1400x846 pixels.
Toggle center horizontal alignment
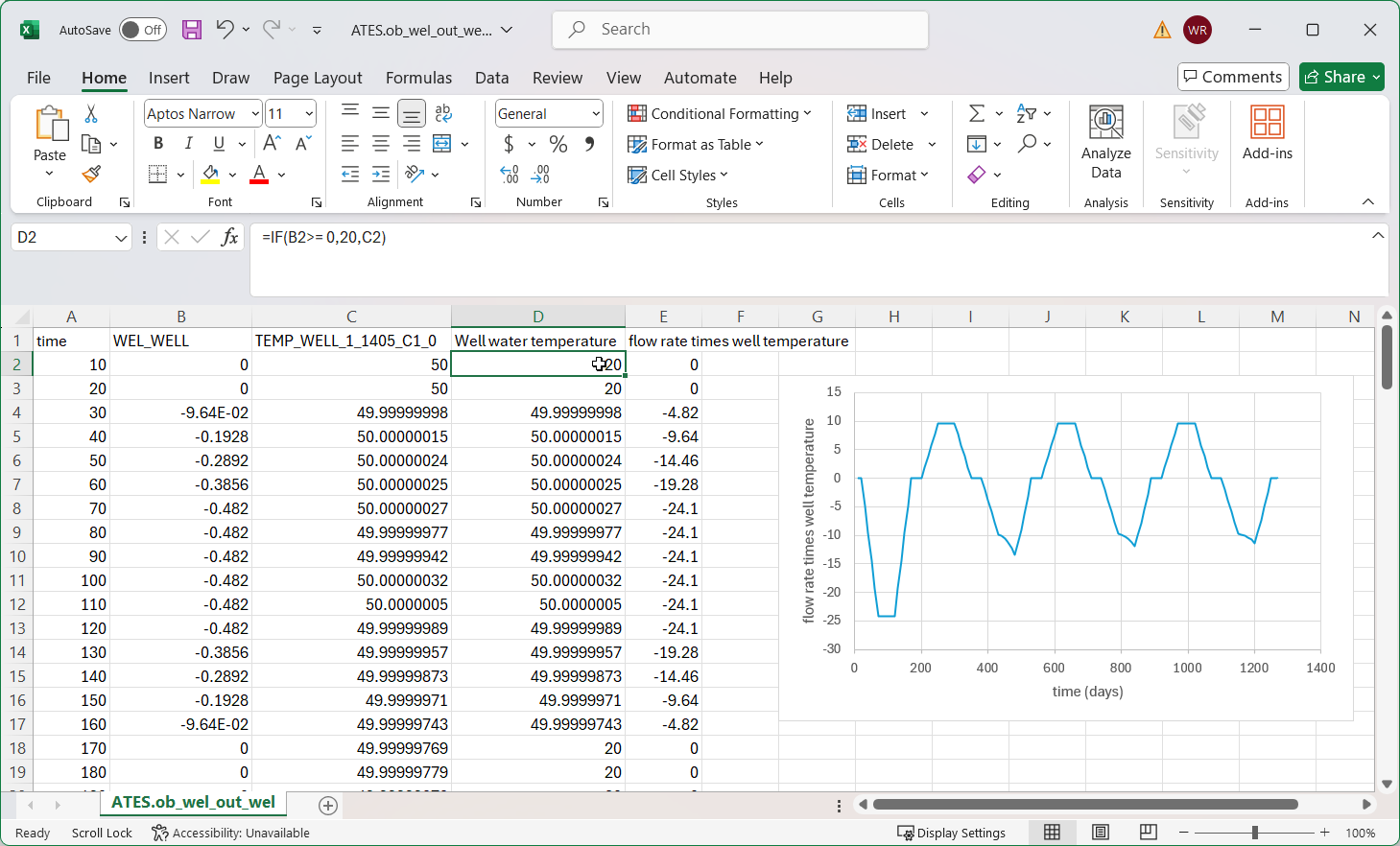pos(381,144)
